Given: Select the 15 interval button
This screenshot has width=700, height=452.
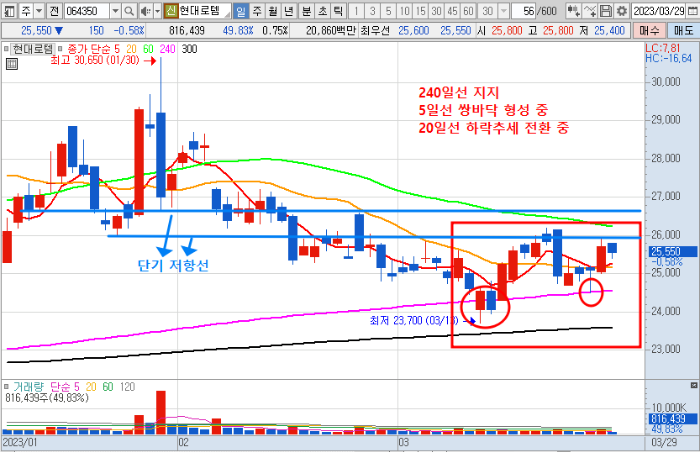Looking at the screenshot, I should coord(421,11).
